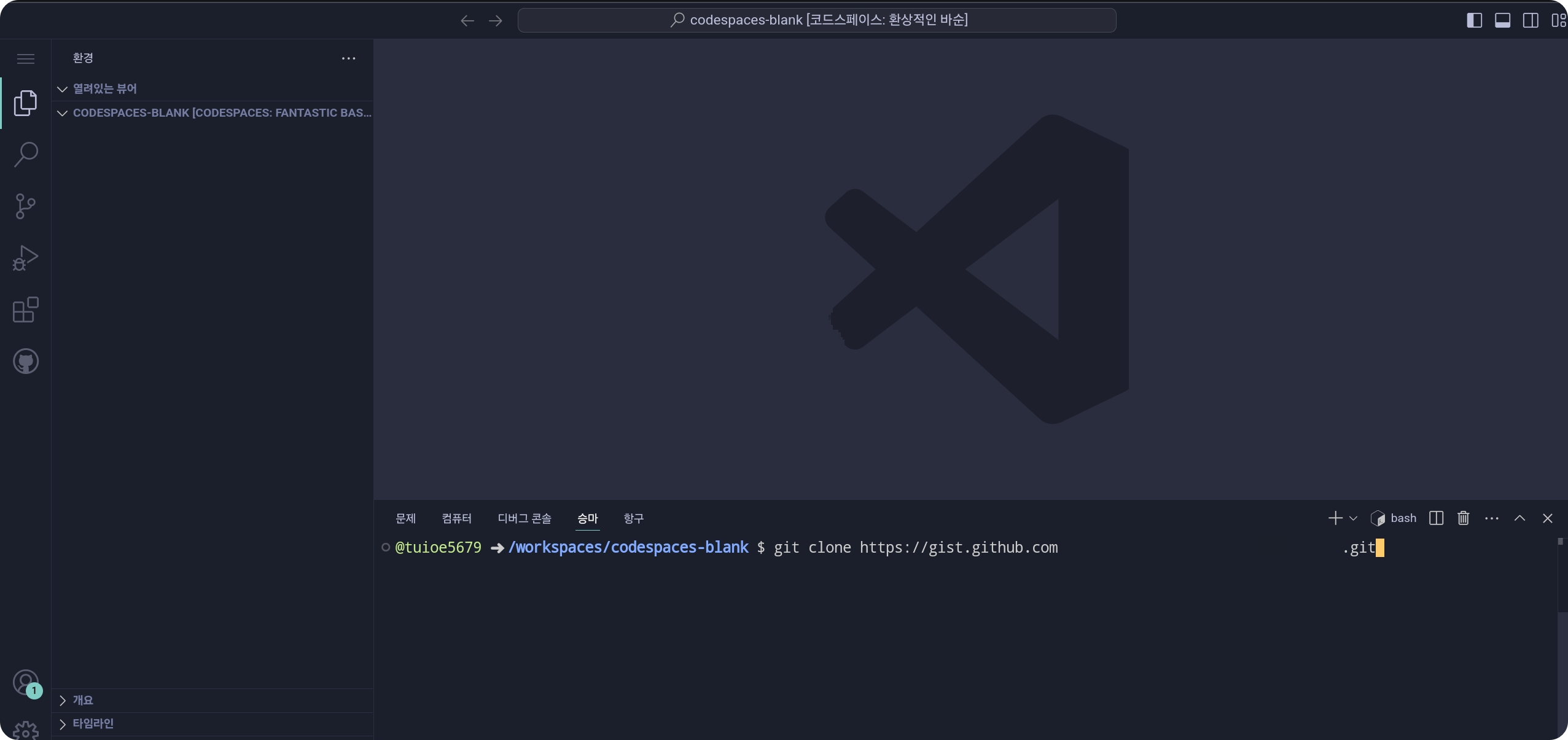The width and height of the screenshot is (1568, 740).
Task: Toggle primary sidebar visibility
Action: pos(1474,20)
